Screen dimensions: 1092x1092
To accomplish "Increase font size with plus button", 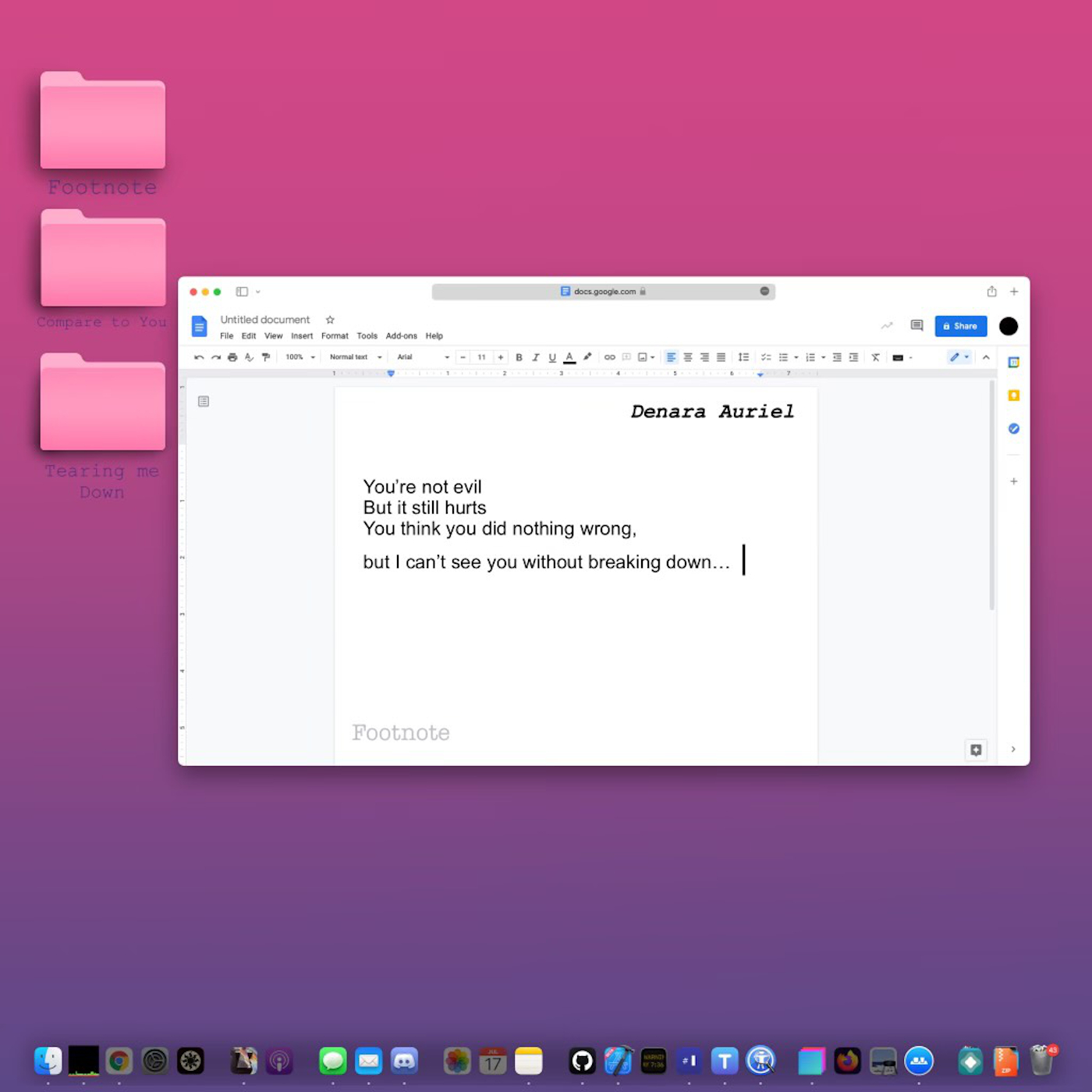I will (500, 357).
